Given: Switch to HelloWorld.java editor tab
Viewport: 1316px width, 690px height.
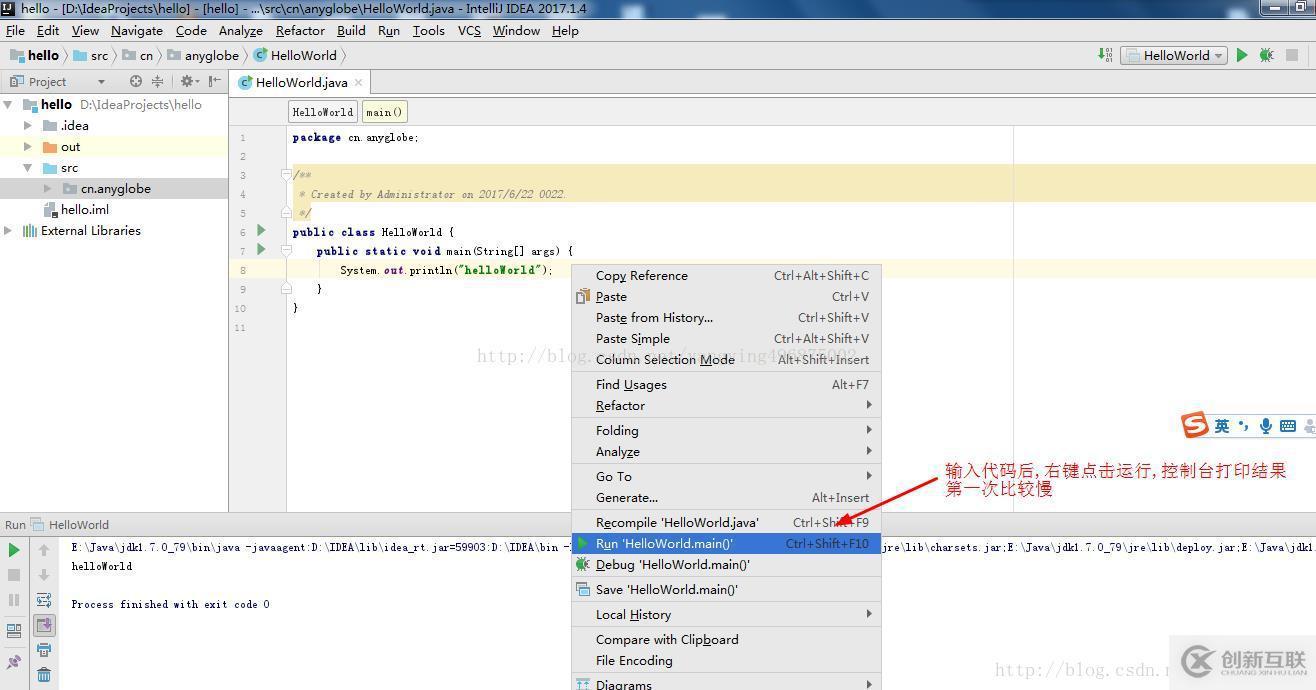Looking at the screenshot, I should coord(301,82).
